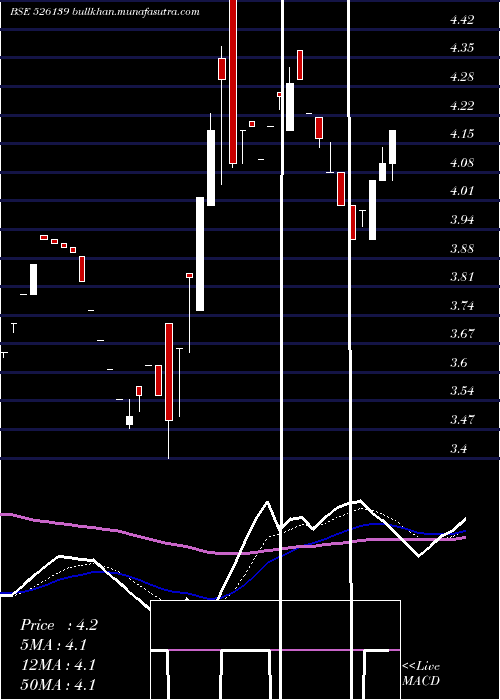Click the 4.28 price axis label
The width and height of the screenshot is (500, 700).
(462, 77)
